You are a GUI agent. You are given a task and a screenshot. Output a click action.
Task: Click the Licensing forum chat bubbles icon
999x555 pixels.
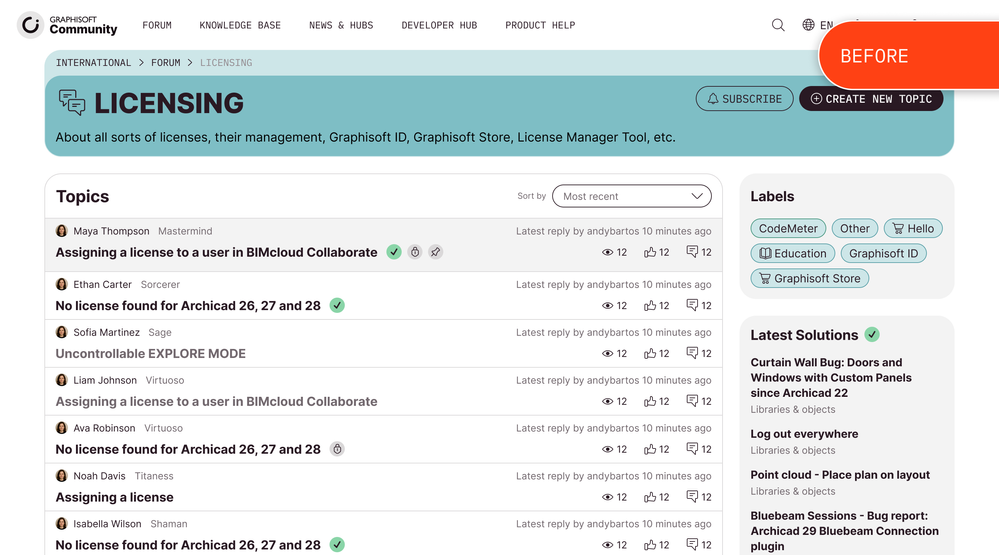point(72,103)
